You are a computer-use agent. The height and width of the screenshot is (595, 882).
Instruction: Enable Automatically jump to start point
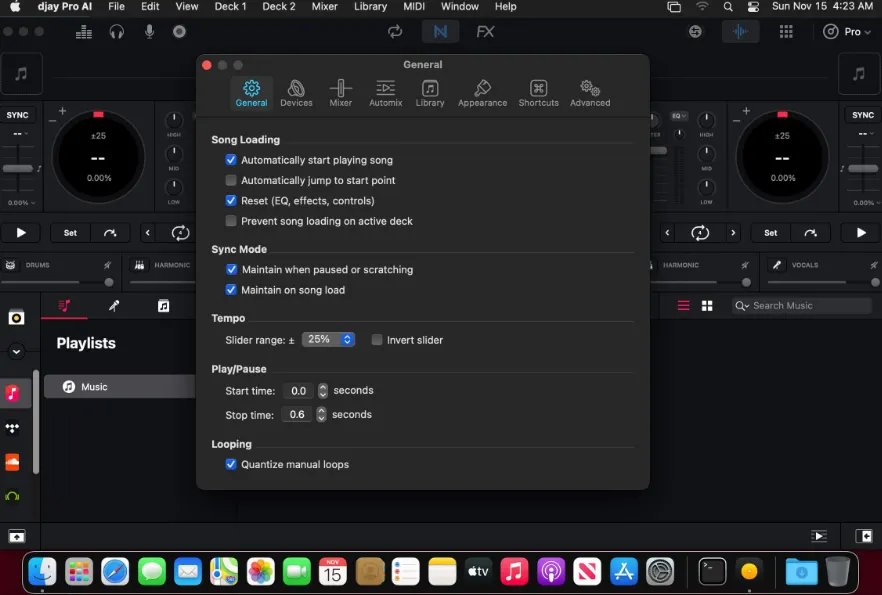(x=231, y=180)
